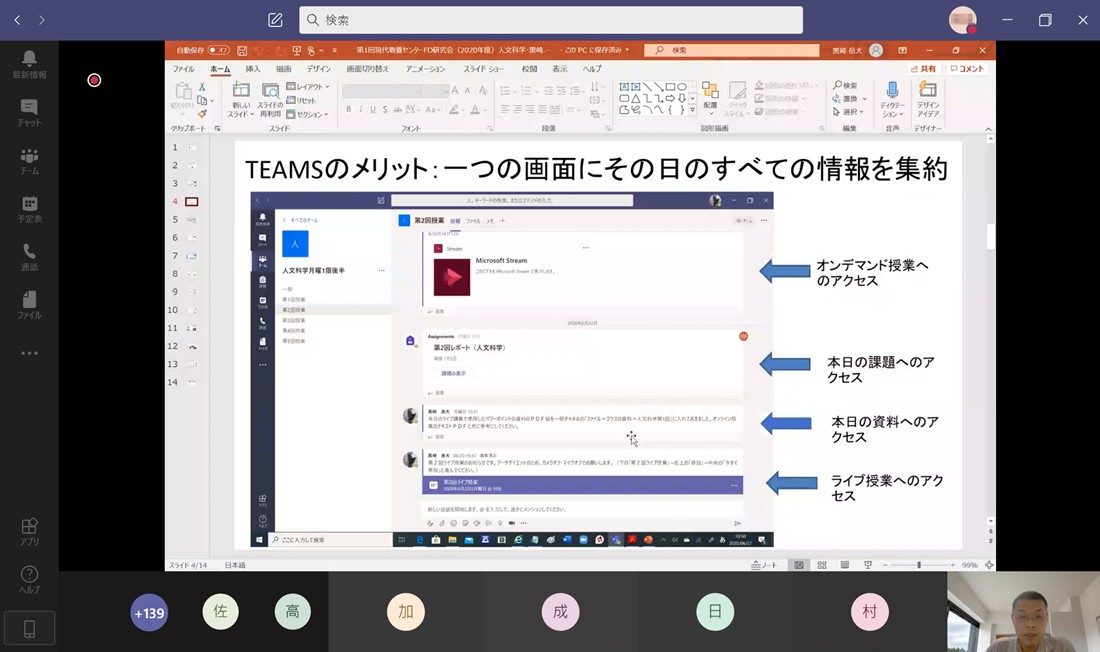
Task: Click the normal view icon in status bar
Action: point(799,565)
